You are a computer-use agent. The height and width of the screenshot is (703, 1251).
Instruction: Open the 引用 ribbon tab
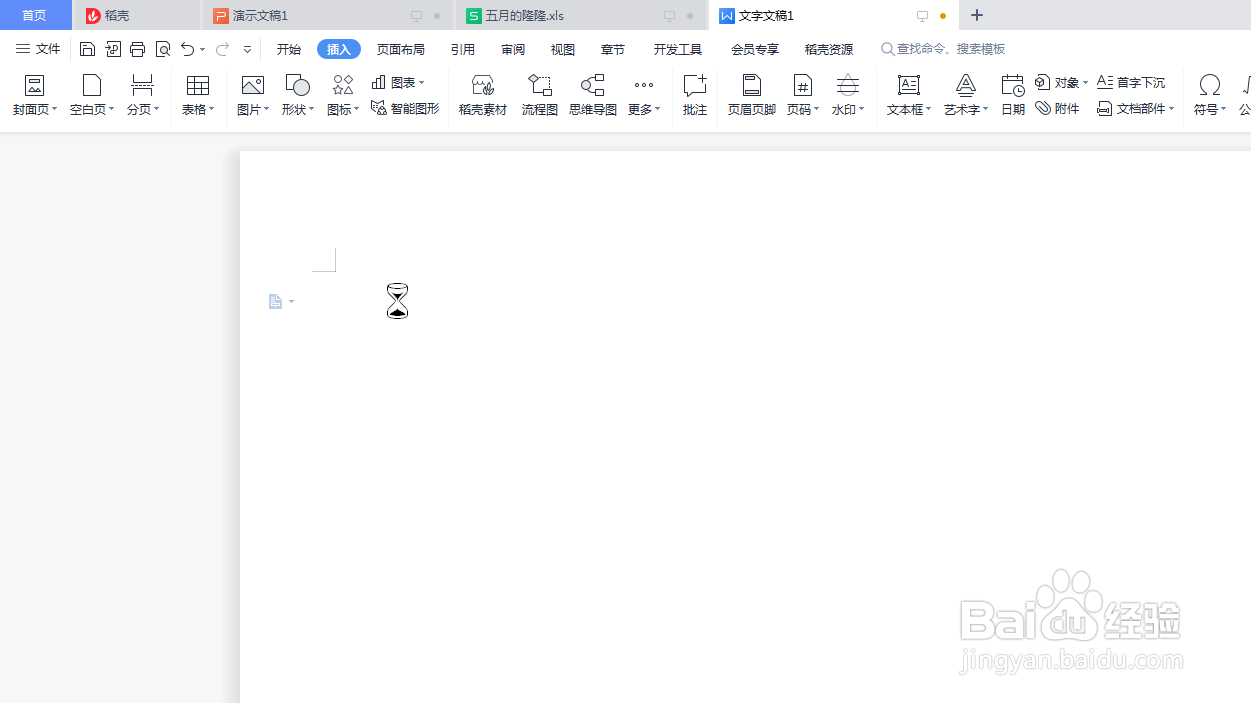[x=463, y=49]
